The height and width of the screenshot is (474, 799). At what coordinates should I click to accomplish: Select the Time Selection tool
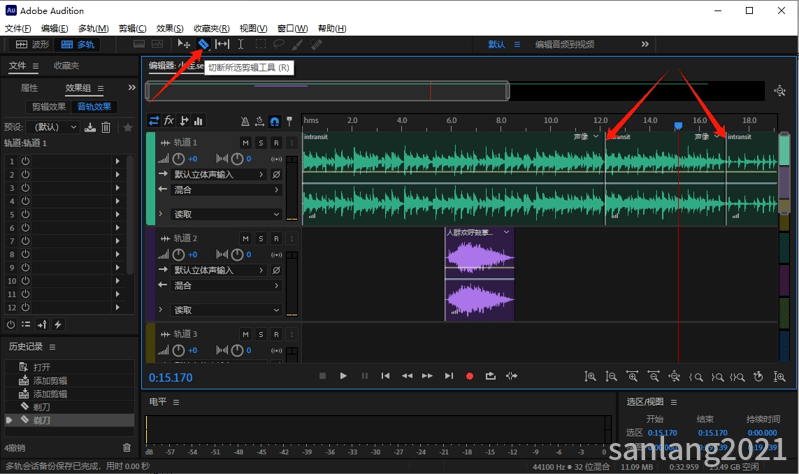[241, 44]
